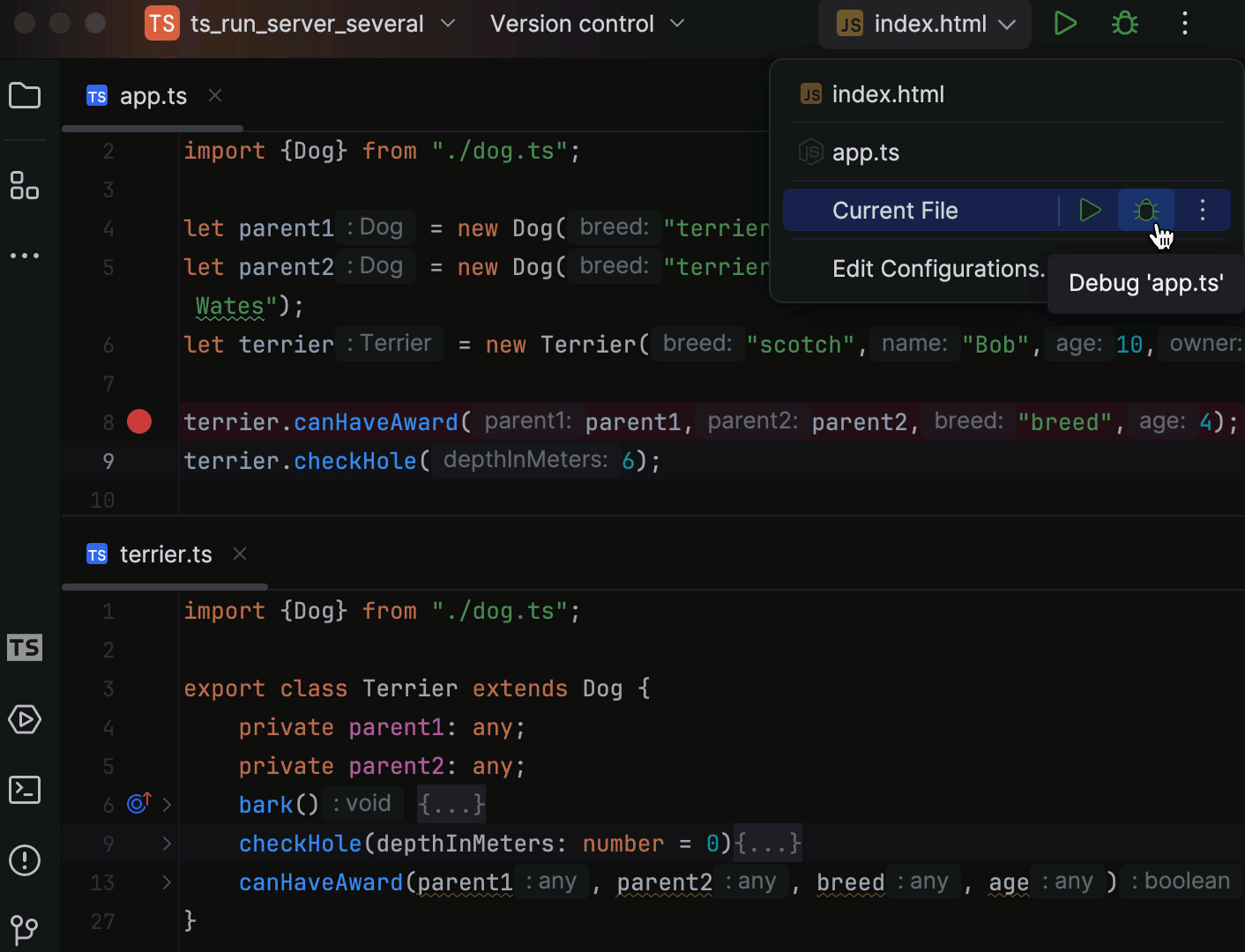Open the Problems tool window

(25, 861)
